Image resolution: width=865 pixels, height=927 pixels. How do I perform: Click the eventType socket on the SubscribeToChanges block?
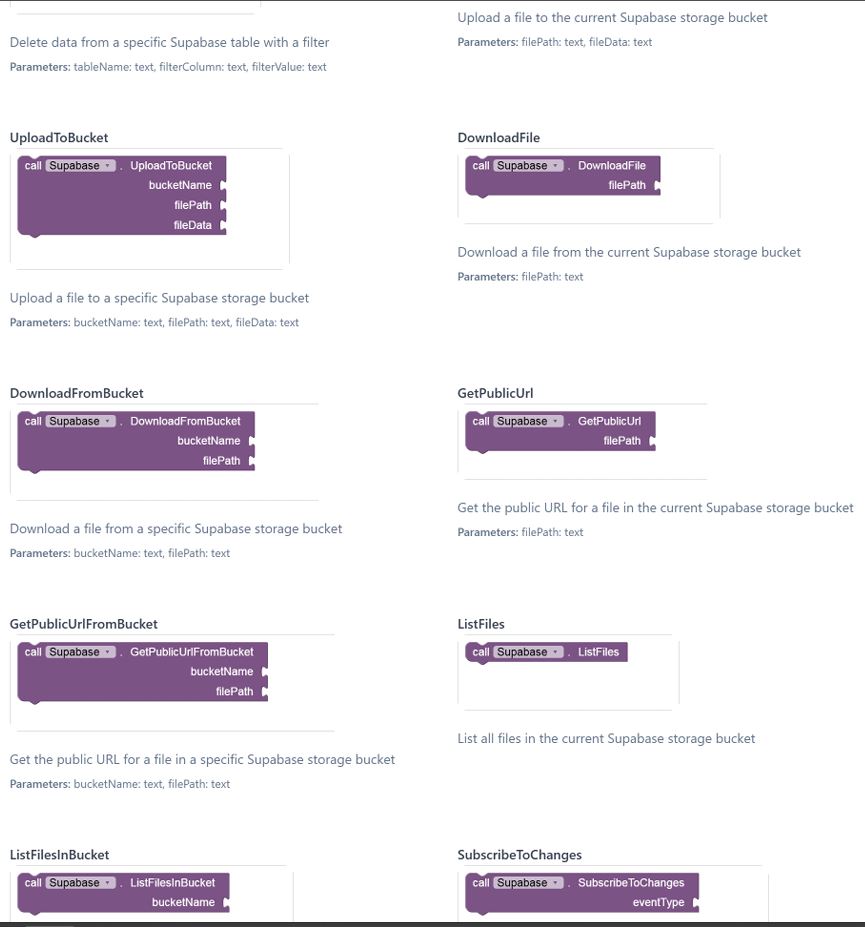(x=695, y=903)
